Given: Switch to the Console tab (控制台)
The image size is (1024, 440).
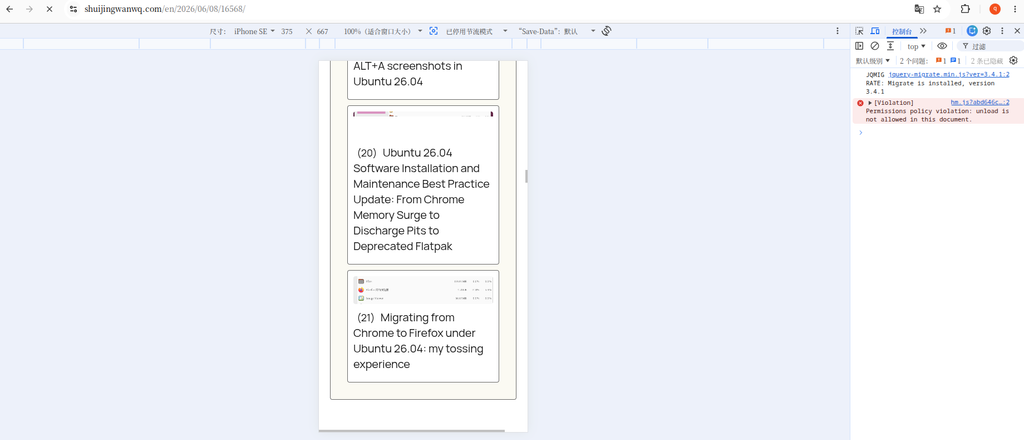Looking at the screenshot, I should [x=901, y=31].
